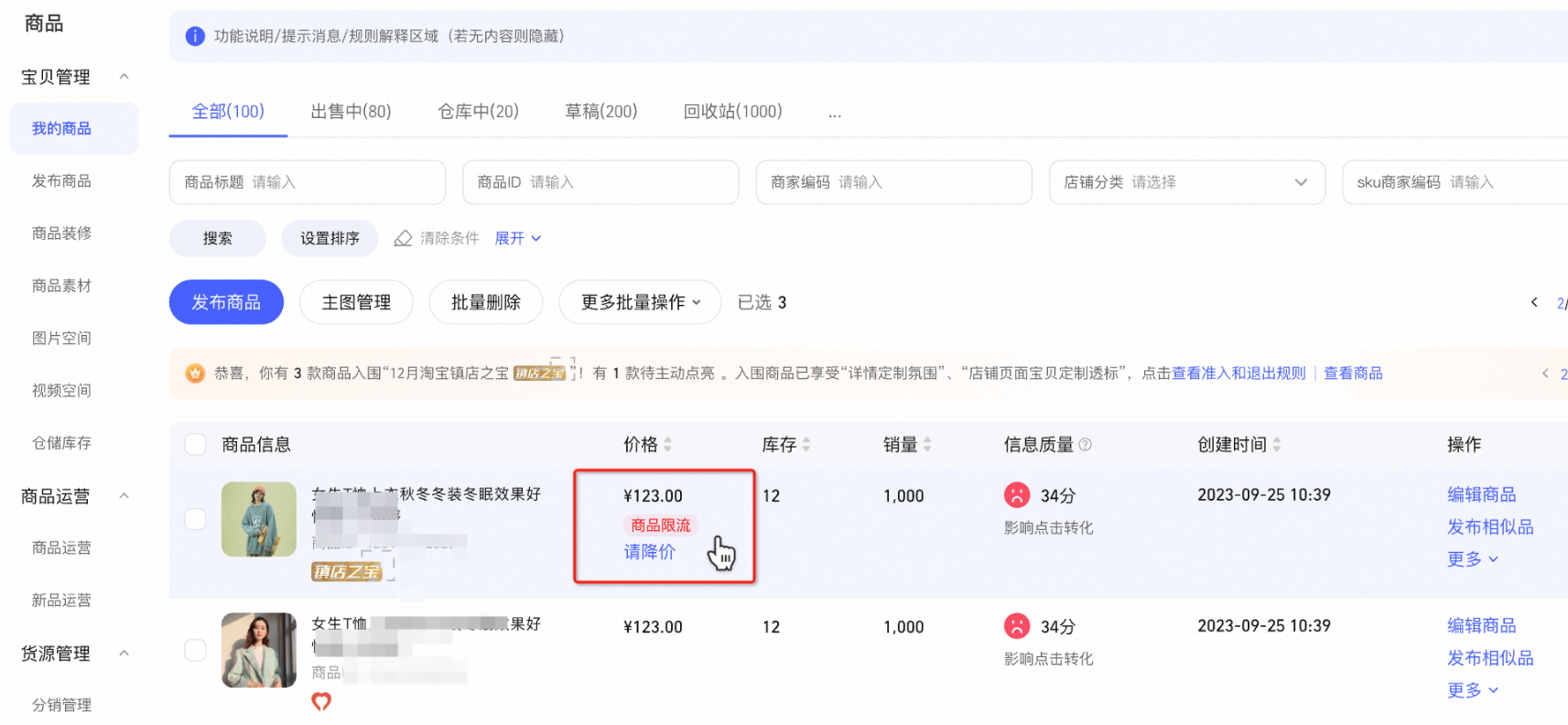Screen dimensions: 1568x725
Task: Sort by 价格 column arrows
Action: [667, 445]
